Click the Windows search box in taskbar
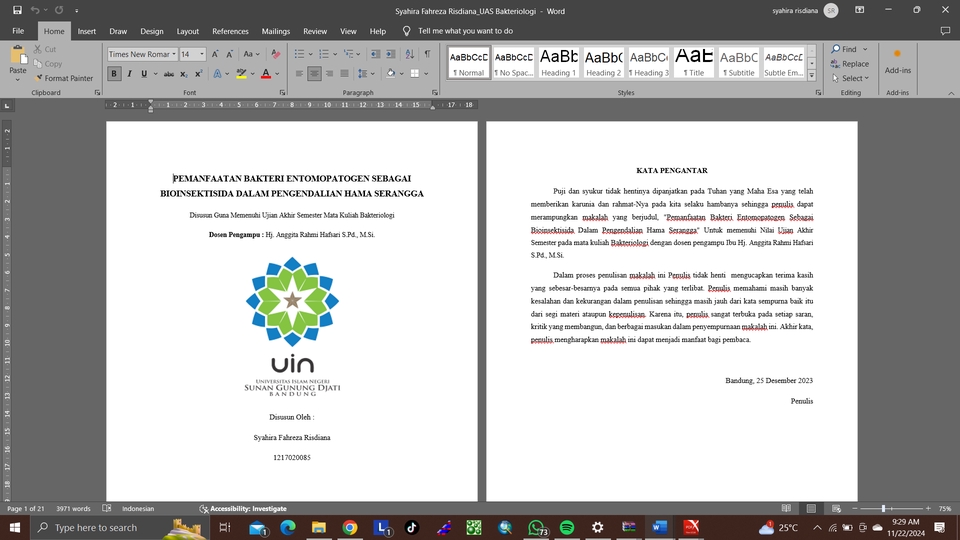Screen dimensions: 960x540 click(119, 527)
